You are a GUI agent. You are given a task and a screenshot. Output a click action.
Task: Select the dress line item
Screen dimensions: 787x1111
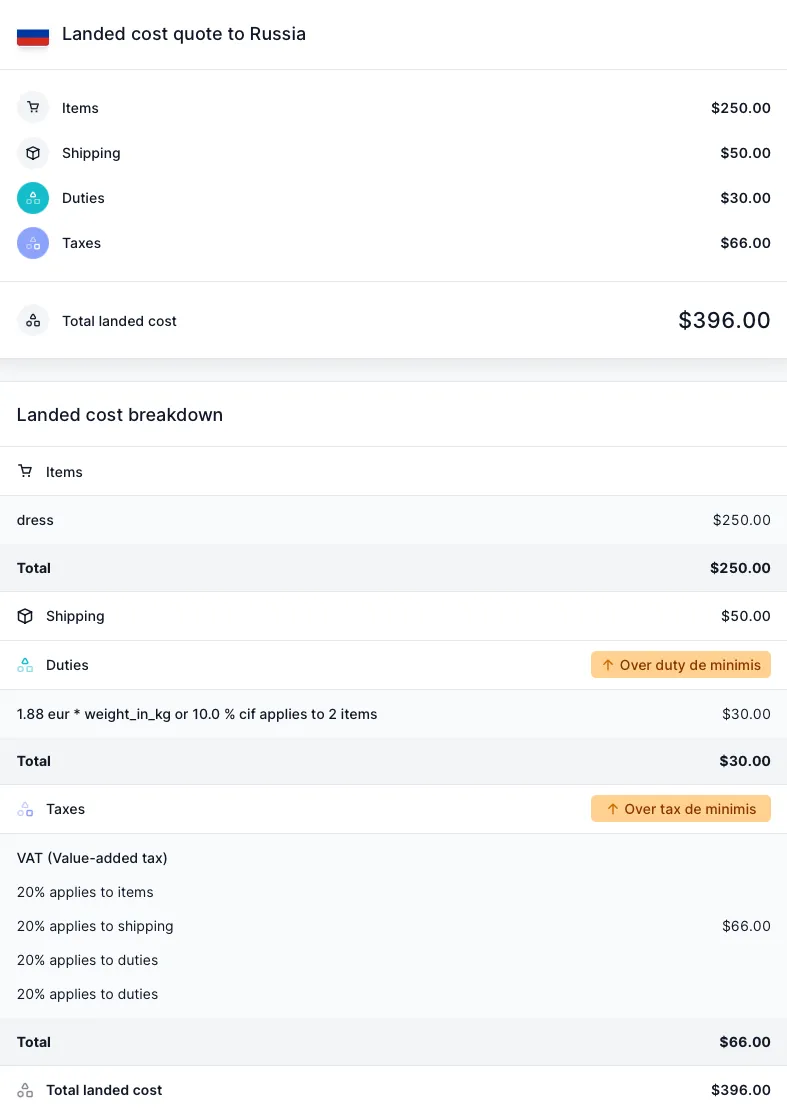(35, 520)
